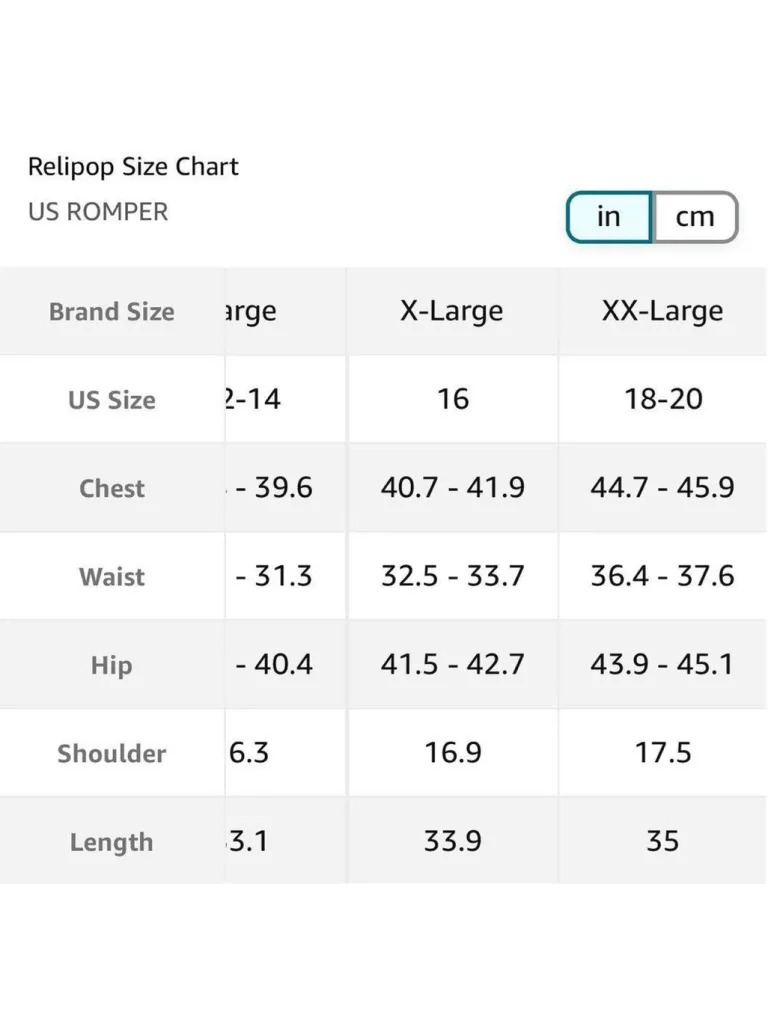
Task: Click waist value 36.4 - 37.6
Action: [x=662, y=576]
